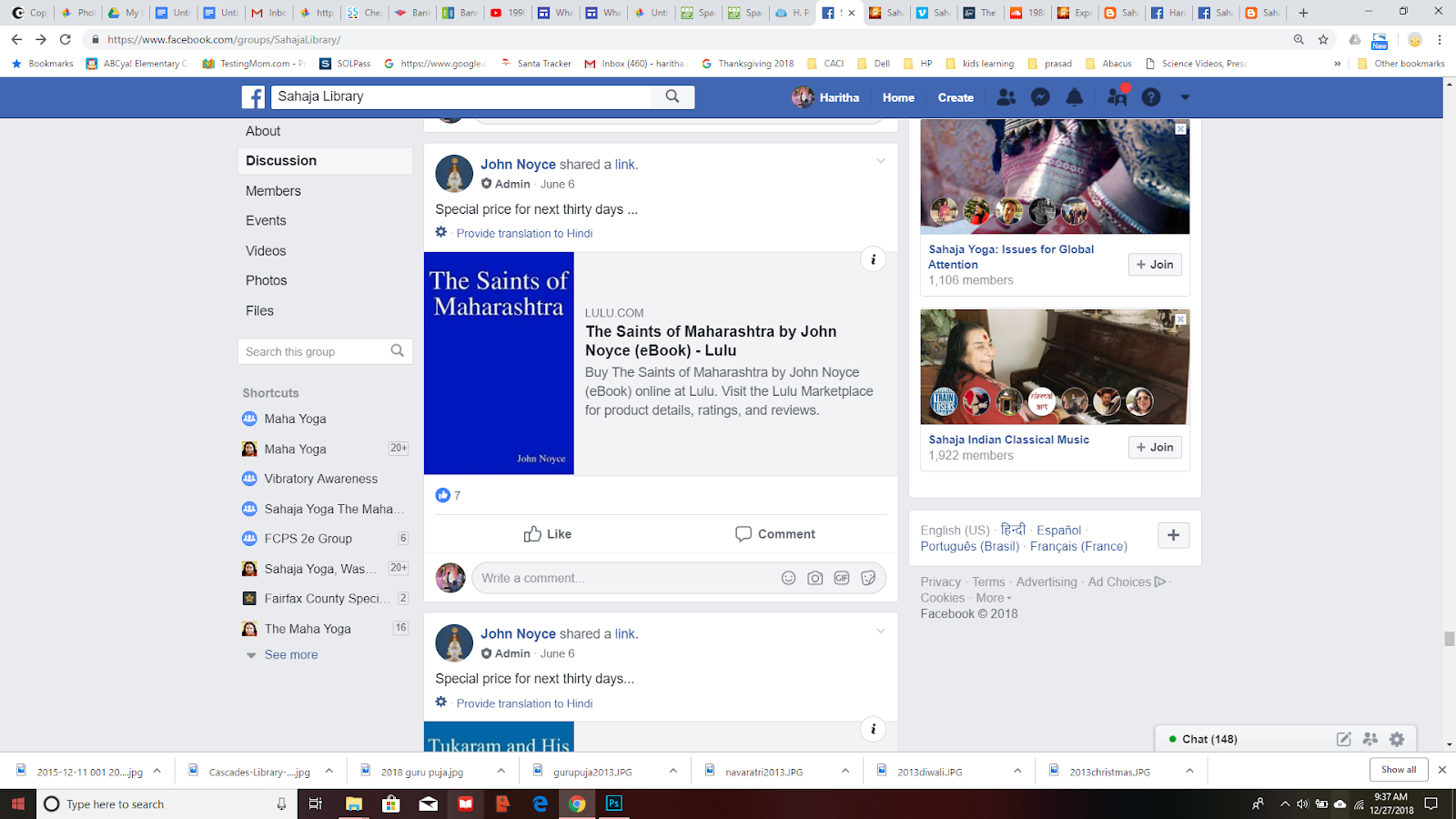The height and width of the screenshot is (819, 1456).
Task: Open the Notifications bell icon
Action: tap(1075, 97)
